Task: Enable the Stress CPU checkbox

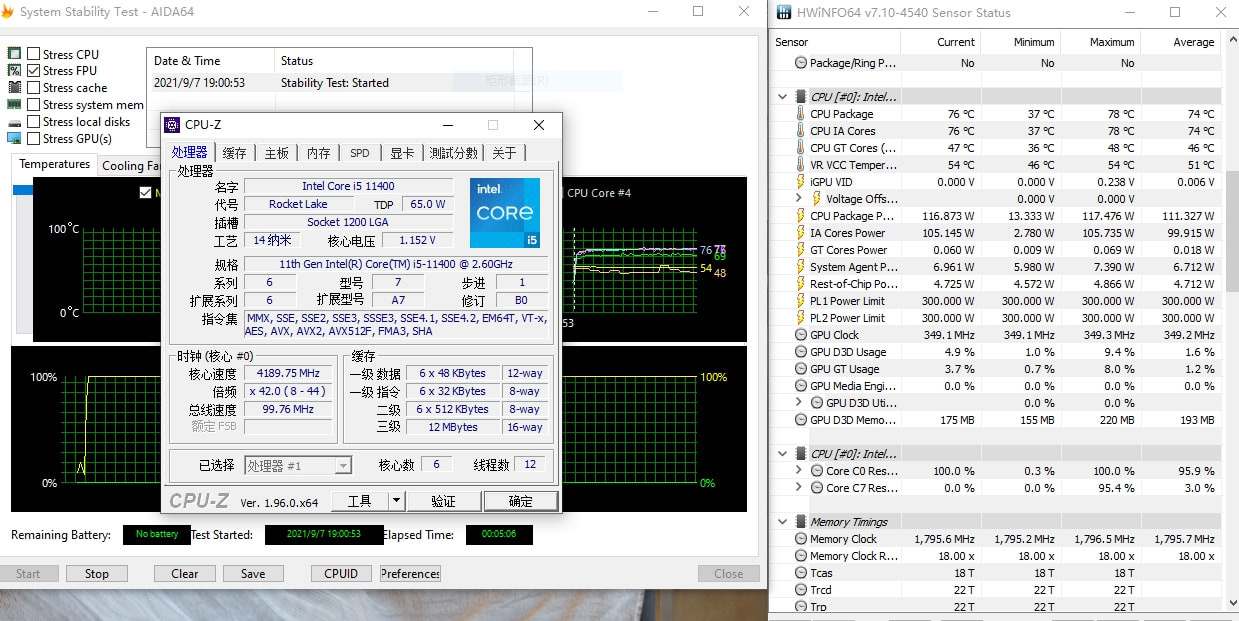Action: pyautogui.click(x=34, y=54)
